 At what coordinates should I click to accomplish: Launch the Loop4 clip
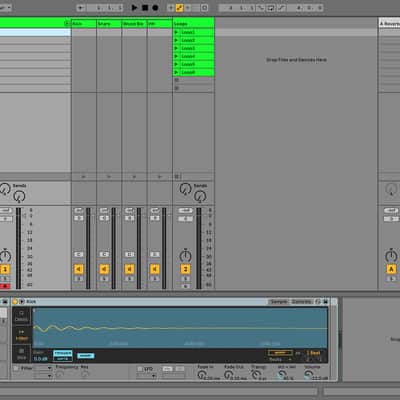(176, 56)
